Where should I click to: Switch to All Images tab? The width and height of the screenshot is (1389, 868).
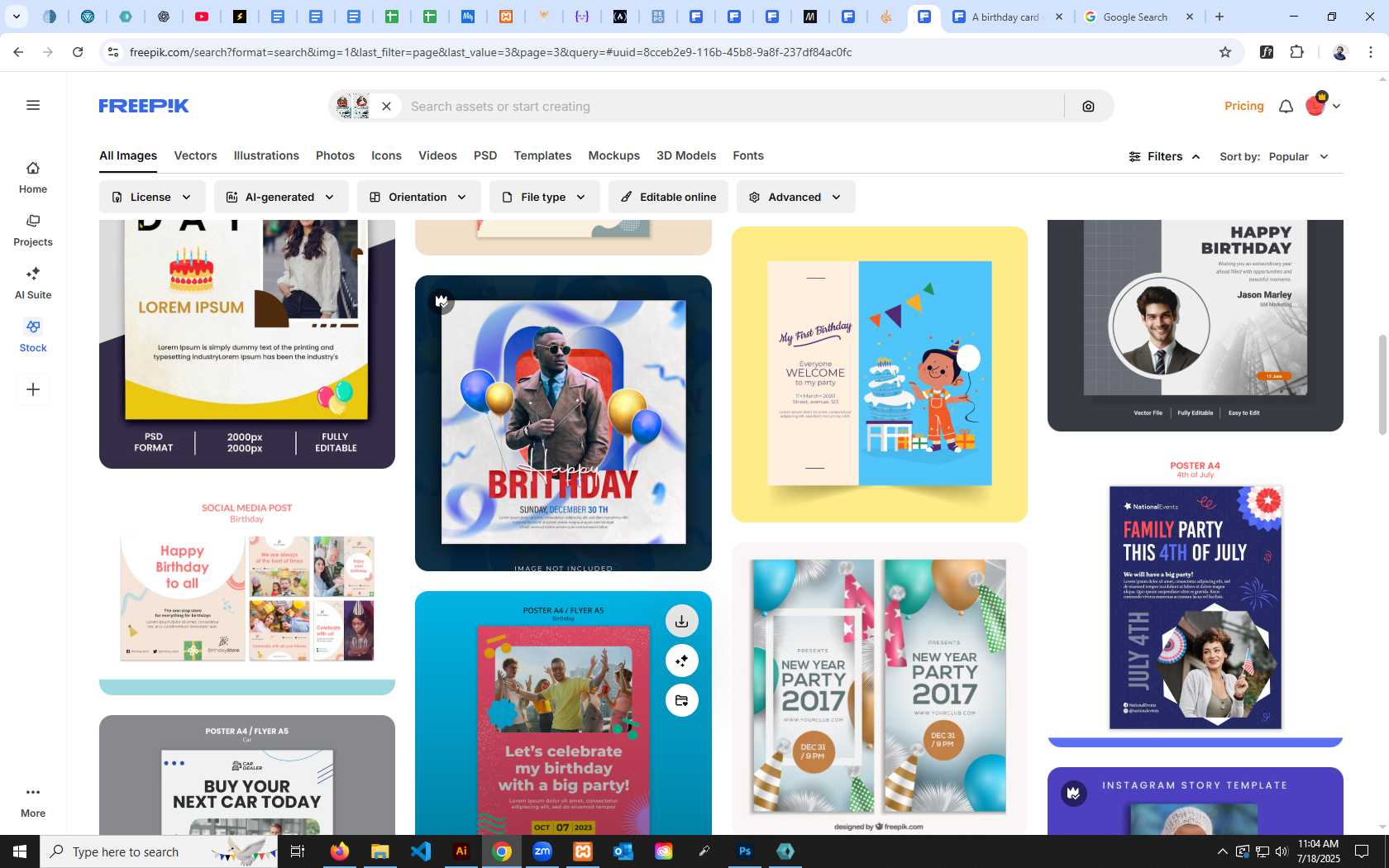(128, 155)
